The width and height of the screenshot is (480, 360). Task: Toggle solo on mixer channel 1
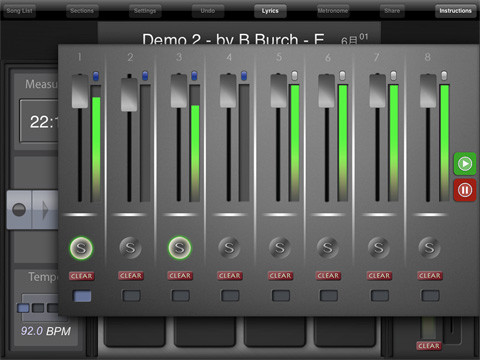click(x=81, y=248)
